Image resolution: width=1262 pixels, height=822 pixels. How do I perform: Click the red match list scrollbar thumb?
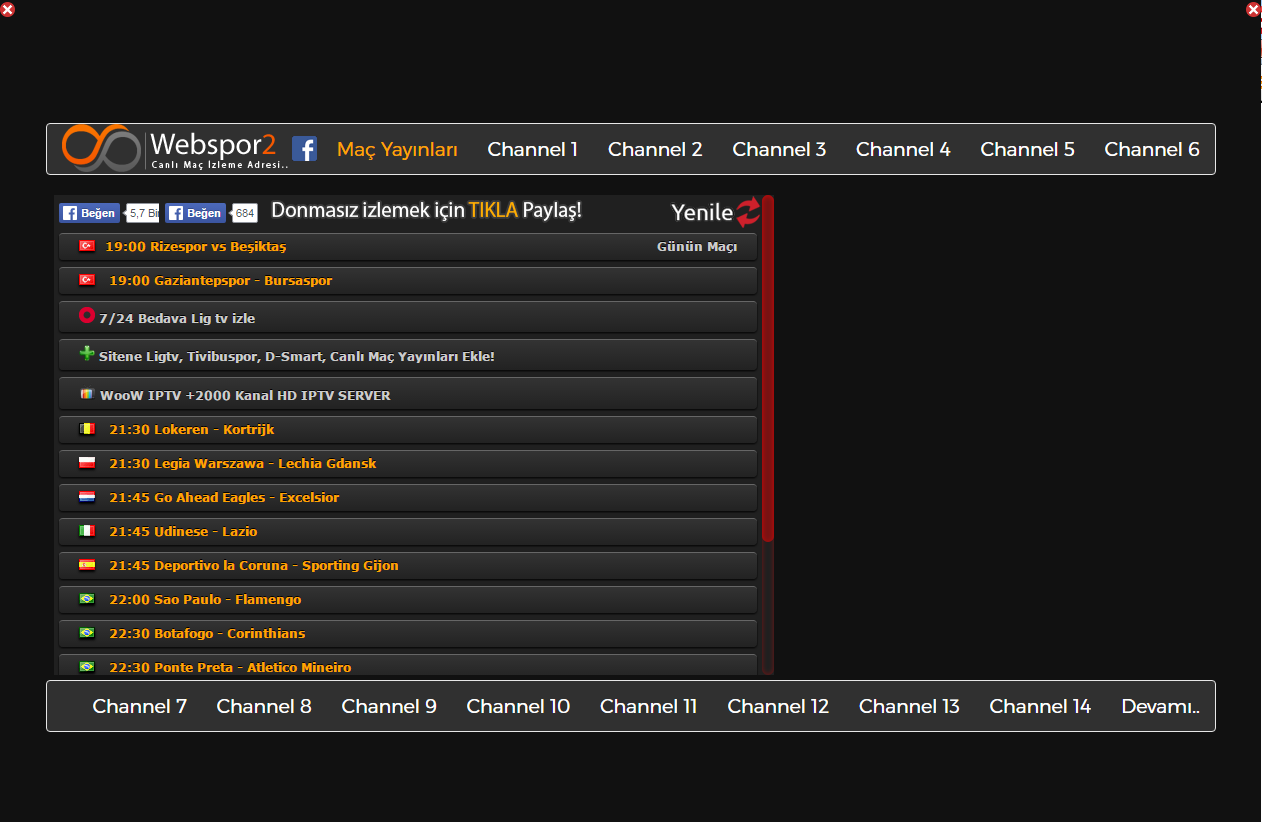768,369
